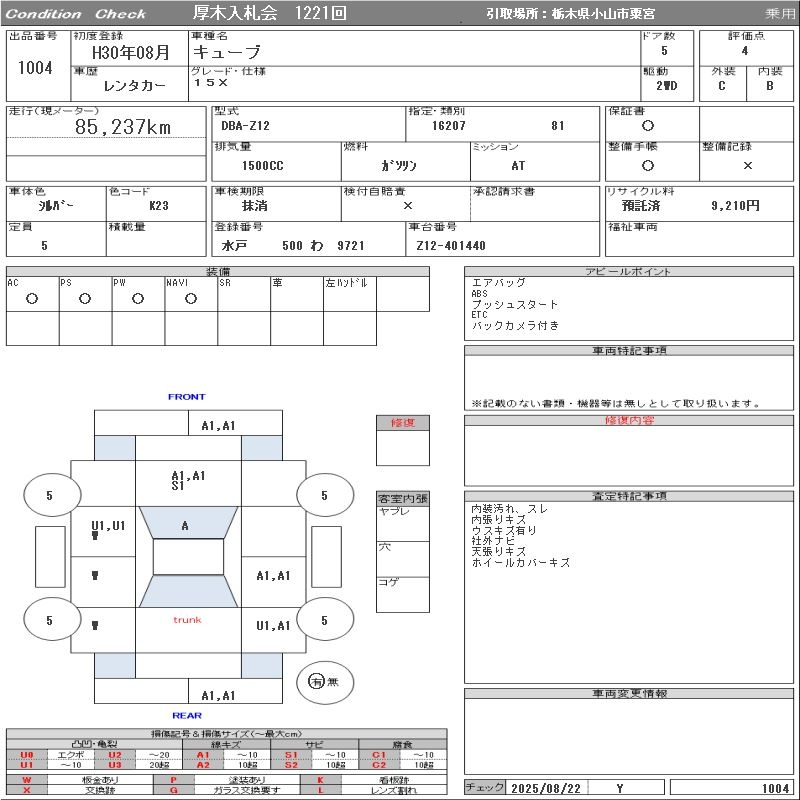
Task: Click the body color シルバー
Action: click(x=56, y=206)
